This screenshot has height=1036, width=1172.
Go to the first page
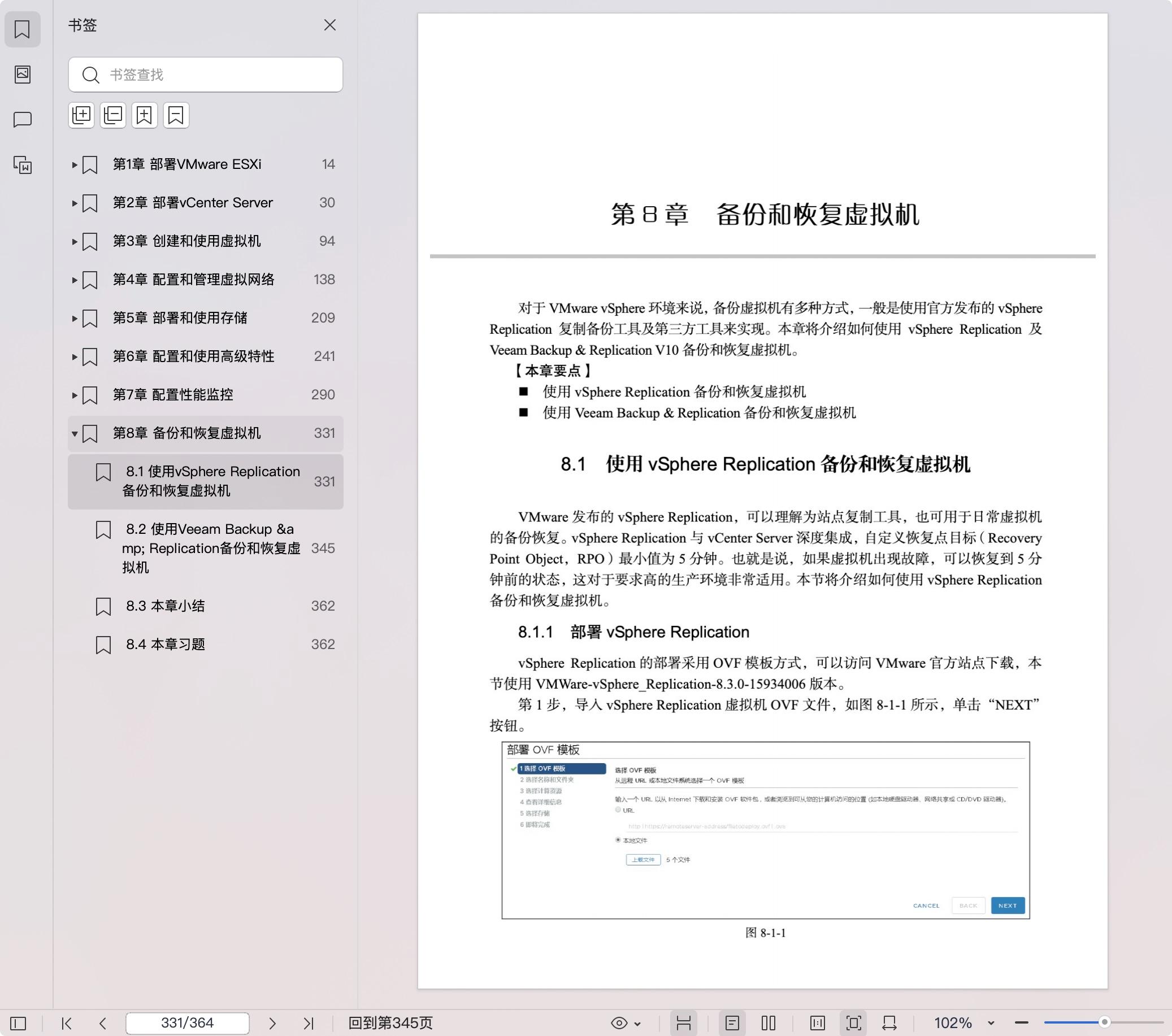(x=67, y=1023)
